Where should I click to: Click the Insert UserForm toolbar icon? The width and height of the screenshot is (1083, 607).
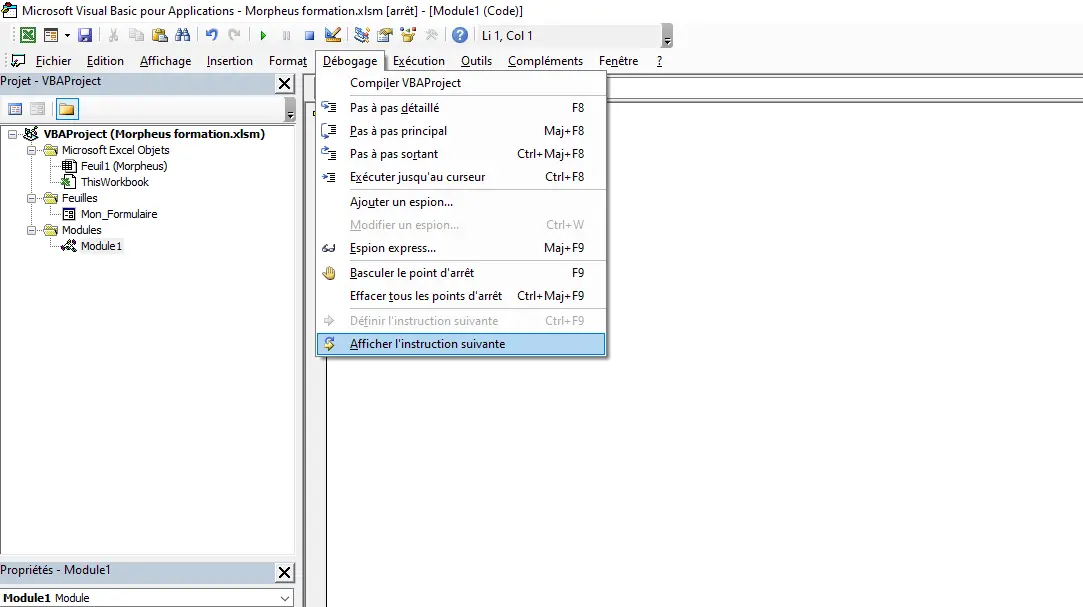tap(51, 35)
